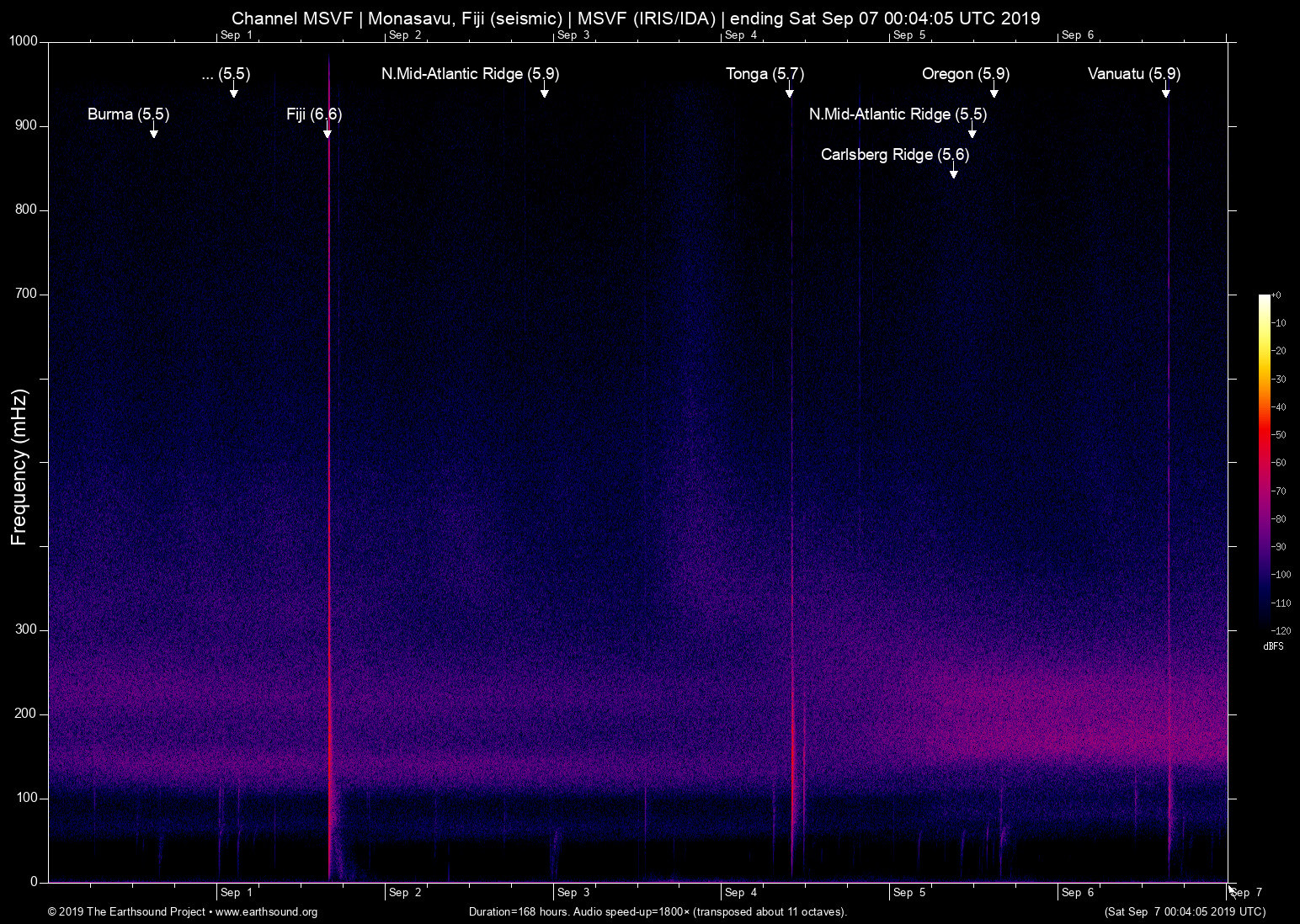Click the arrow marker below Fiji (6.6)
The image size is (1300, 924).
tap(327, 133)
